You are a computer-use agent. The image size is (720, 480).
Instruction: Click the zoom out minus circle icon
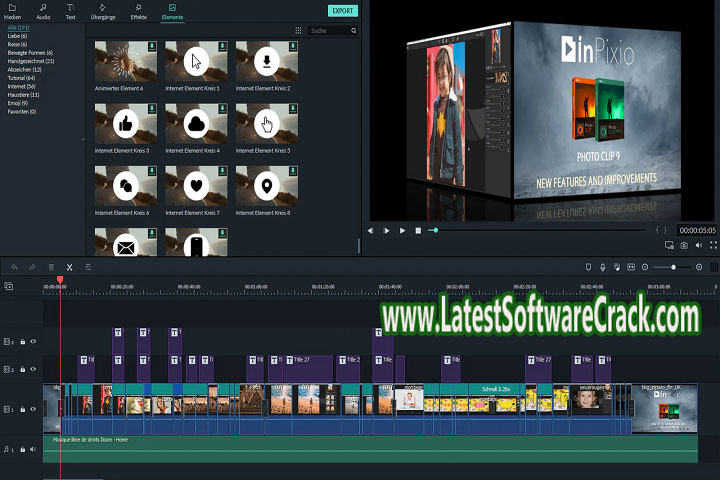(645, 267)
